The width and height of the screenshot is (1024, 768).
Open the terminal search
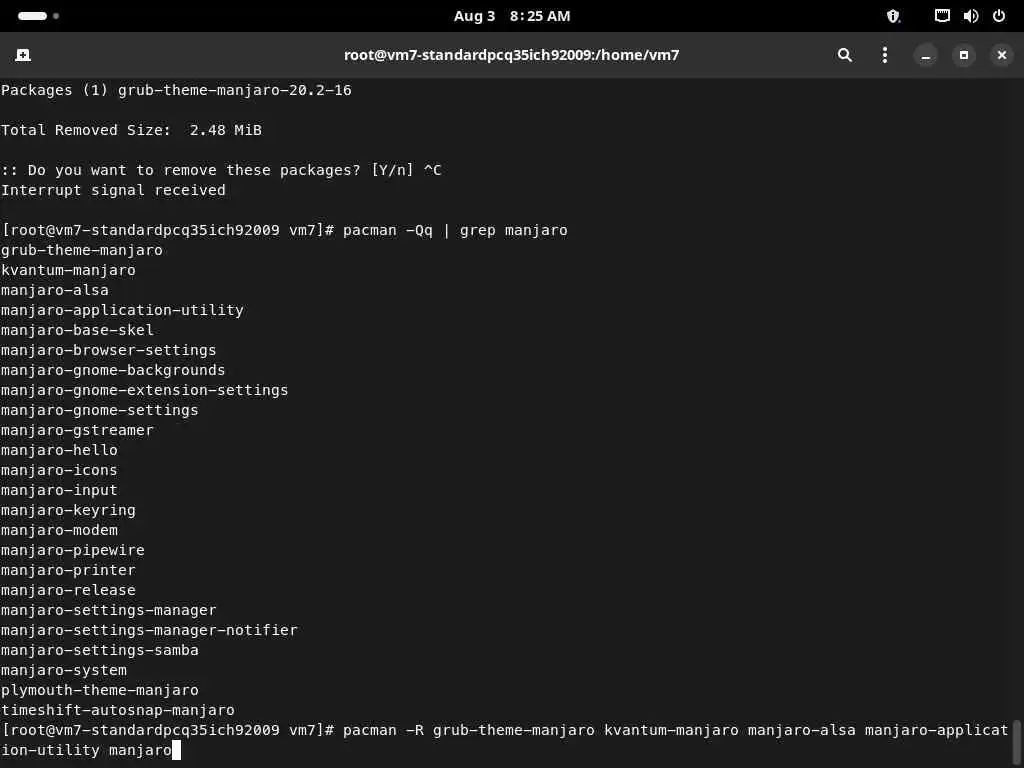844,55
